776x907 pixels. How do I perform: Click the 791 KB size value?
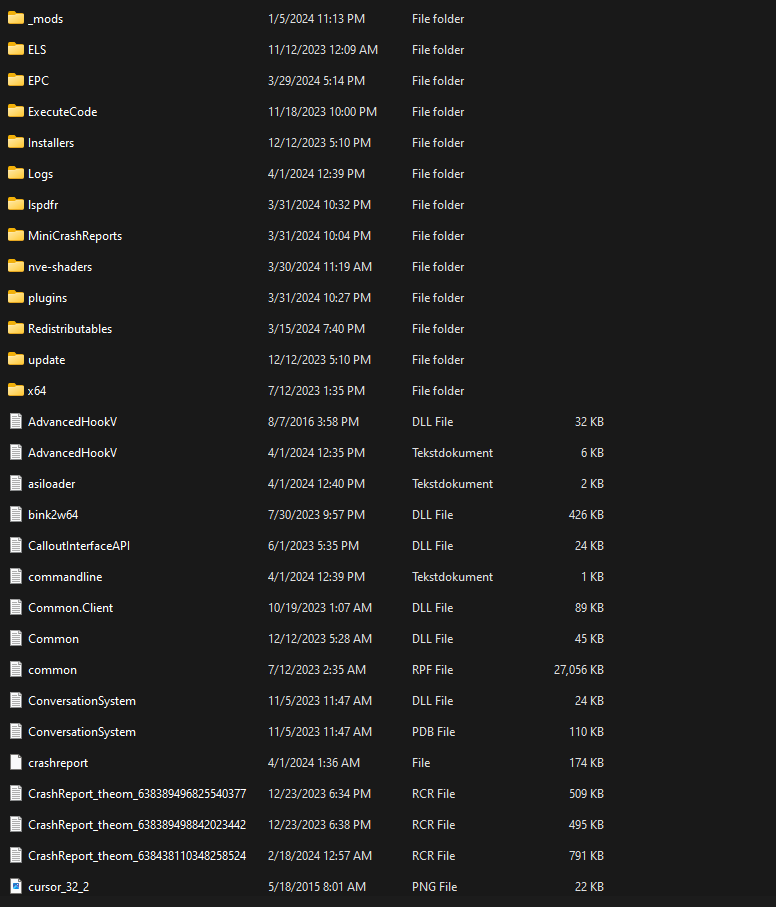586,856
